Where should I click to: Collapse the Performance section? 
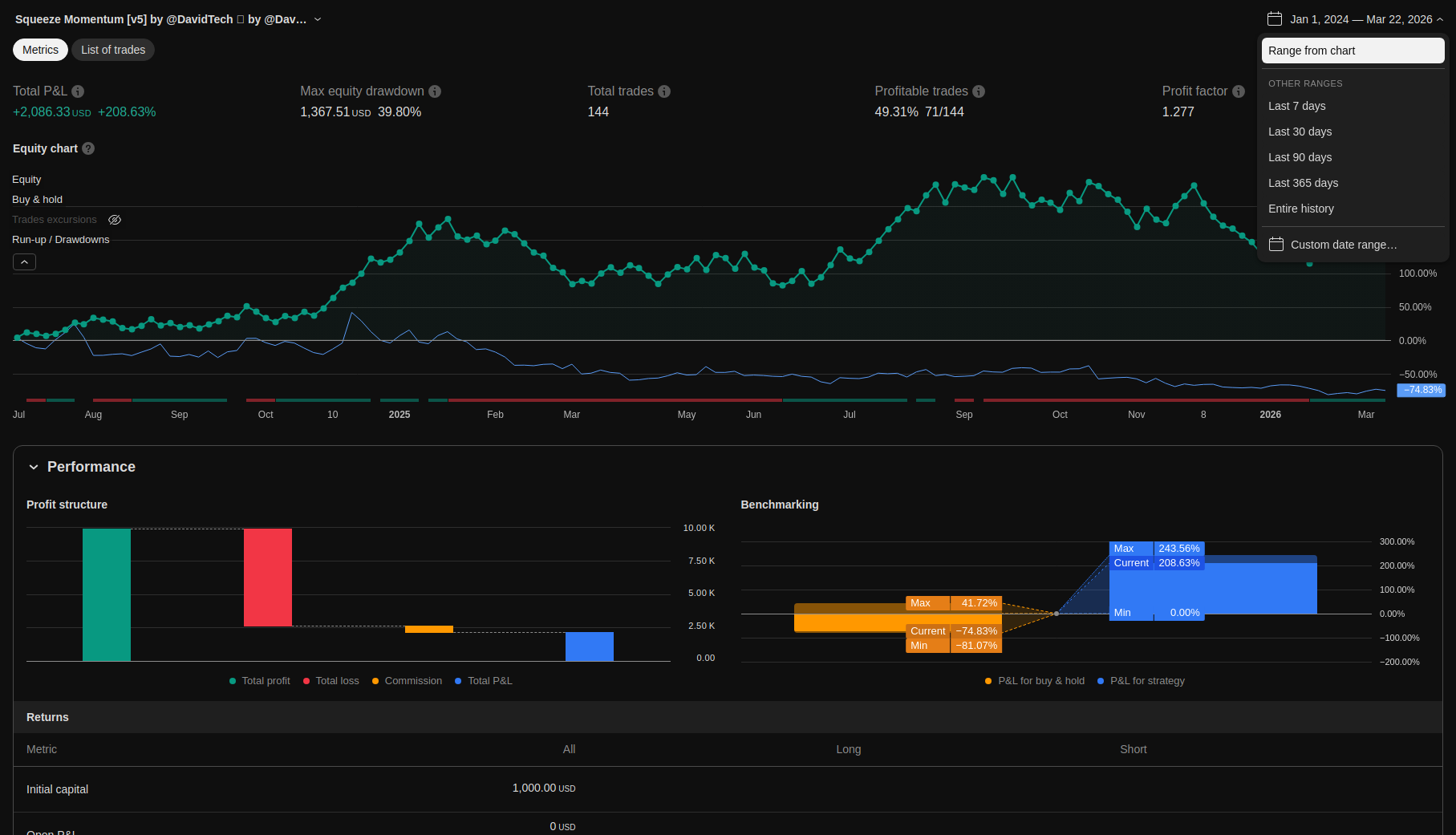34,467
